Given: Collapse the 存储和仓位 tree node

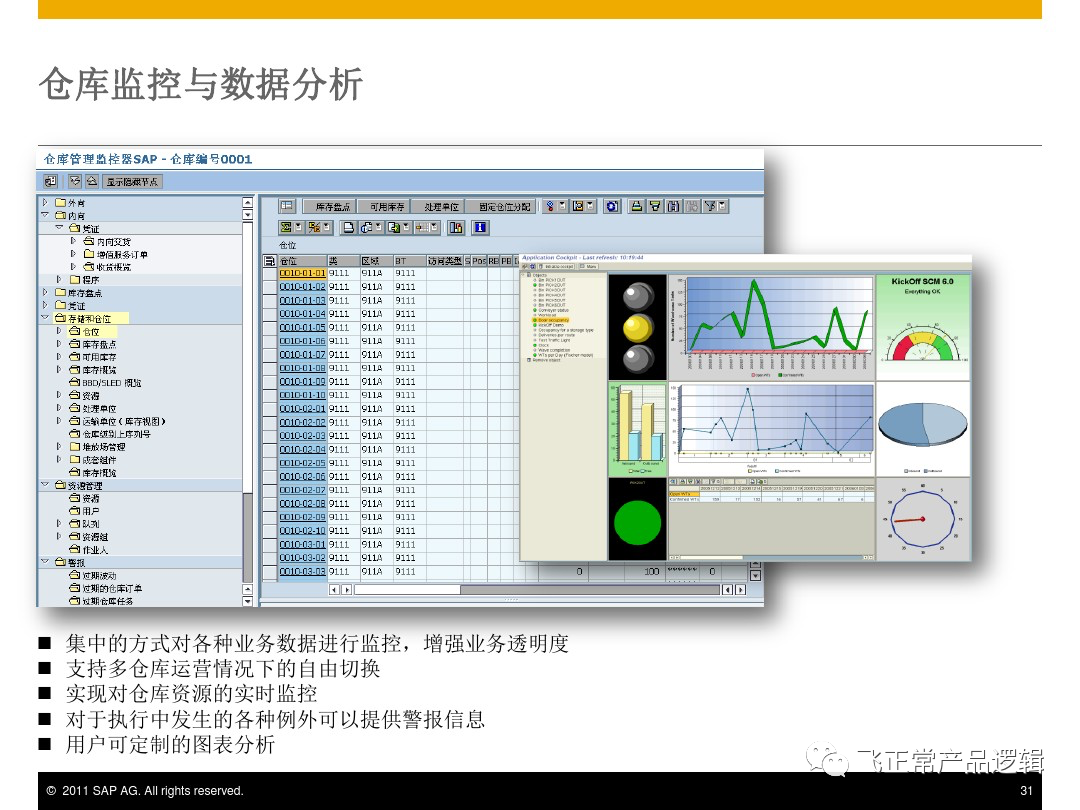Looking at the screenshot, I should point(45,318).
